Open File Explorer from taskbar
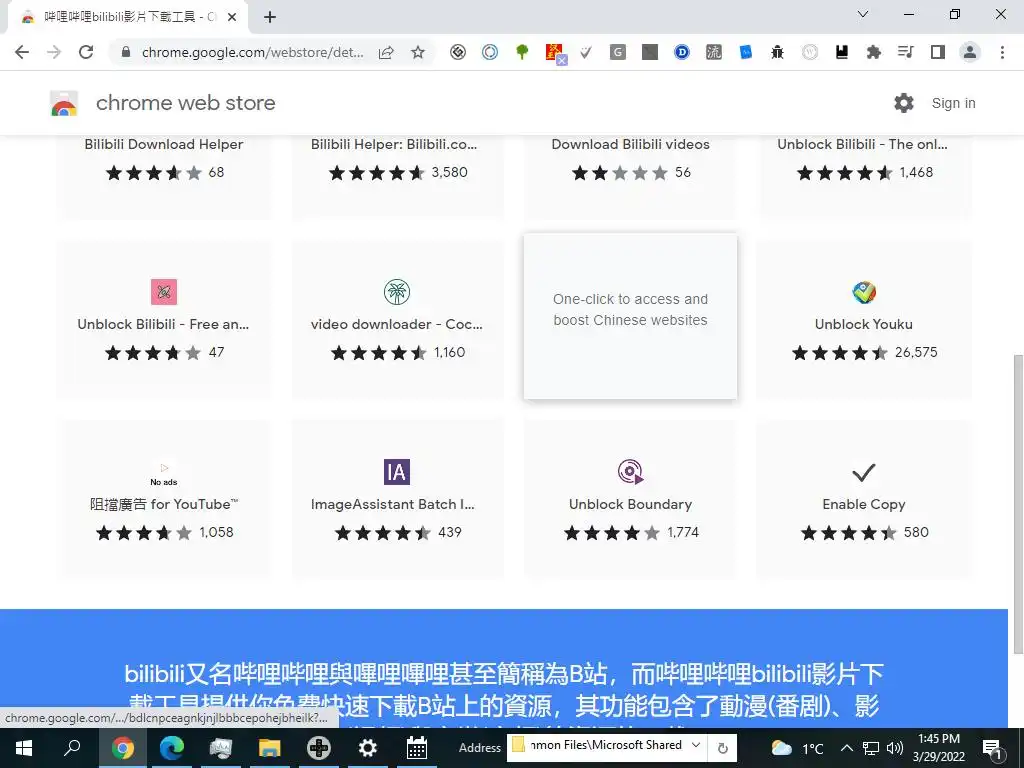Screen dimensions: 1024x768 (x=269, y=748)
